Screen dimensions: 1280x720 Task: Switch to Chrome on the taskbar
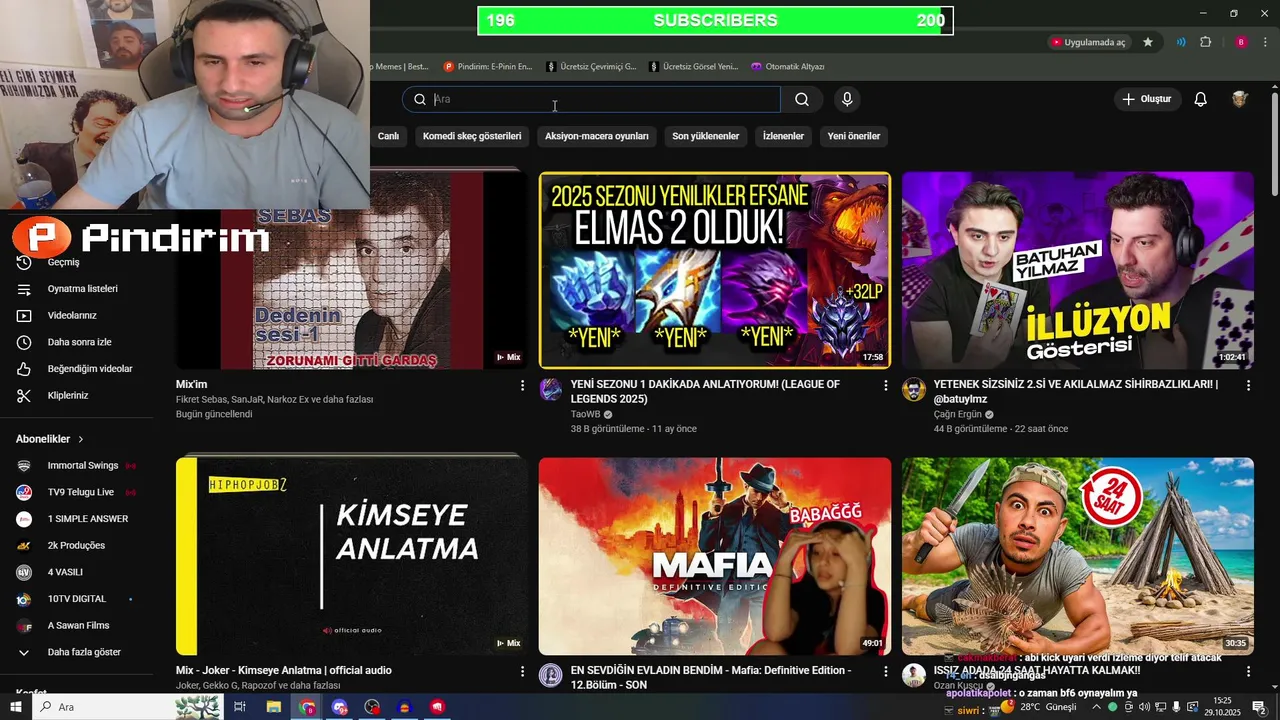pos(307,707)
